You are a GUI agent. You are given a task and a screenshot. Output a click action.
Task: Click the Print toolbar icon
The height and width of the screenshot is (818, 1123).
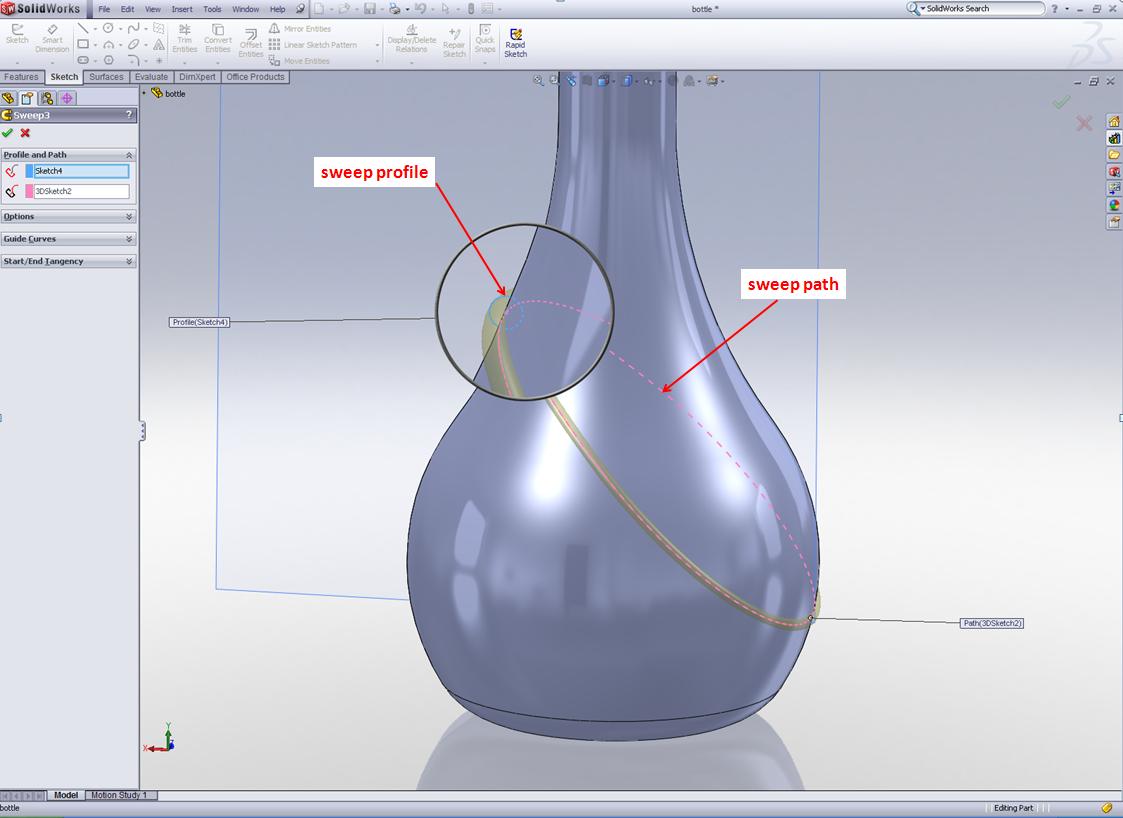coord(394,9)
